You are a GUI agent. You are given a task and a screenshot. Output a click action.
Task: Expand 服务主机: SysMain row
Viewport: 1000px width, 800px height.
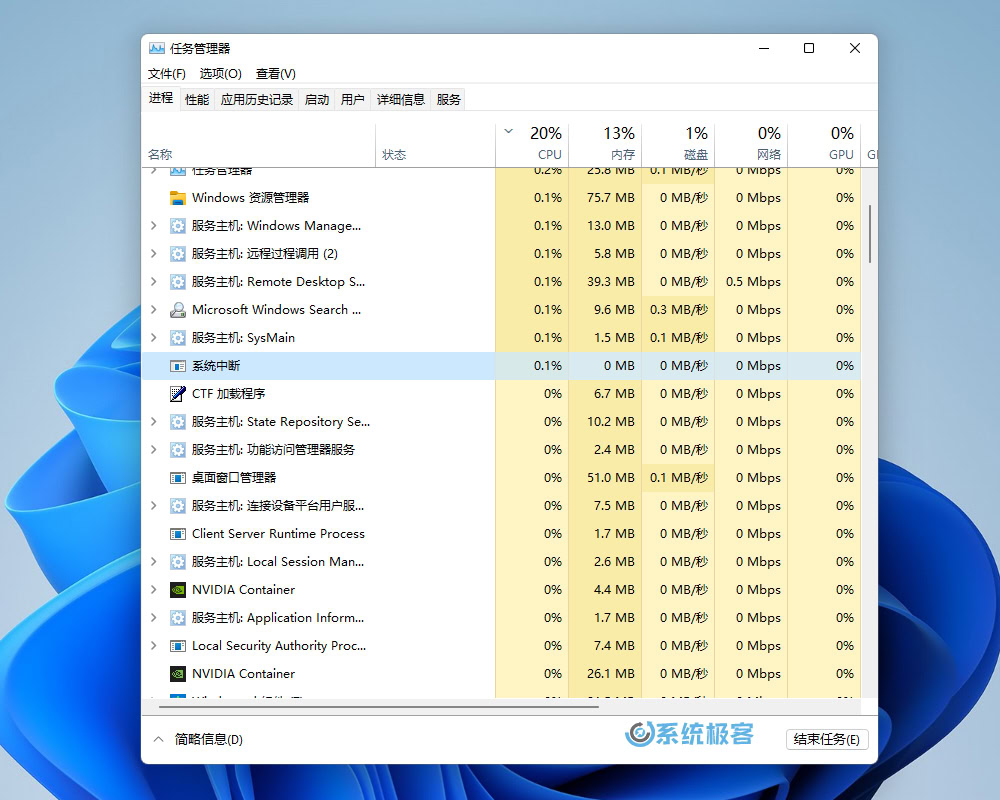(x=154, y=338)
